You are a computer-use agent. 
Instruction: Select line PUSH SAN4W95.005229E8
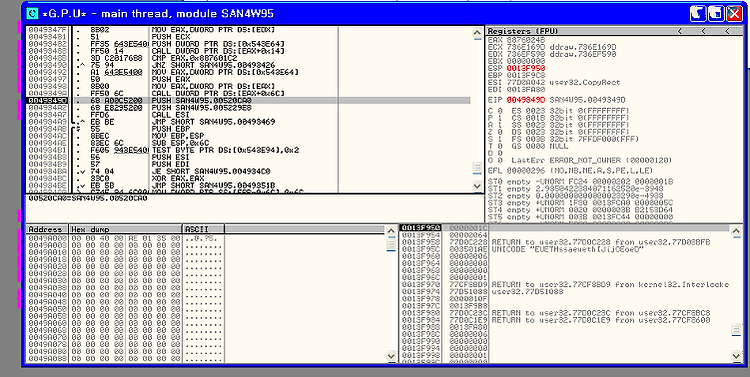pyautogui.click(x=201, y=108)
